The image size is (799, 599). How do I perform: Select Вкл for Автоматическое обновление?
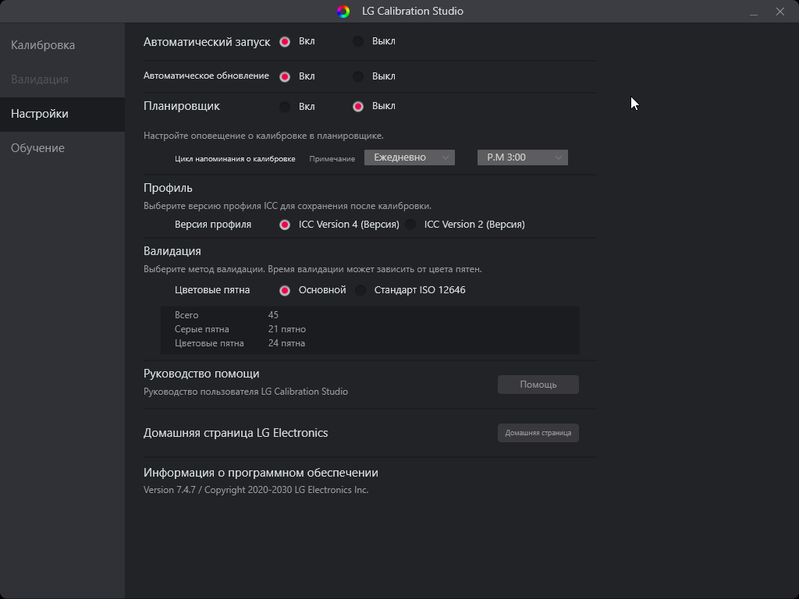coord(285,76)
